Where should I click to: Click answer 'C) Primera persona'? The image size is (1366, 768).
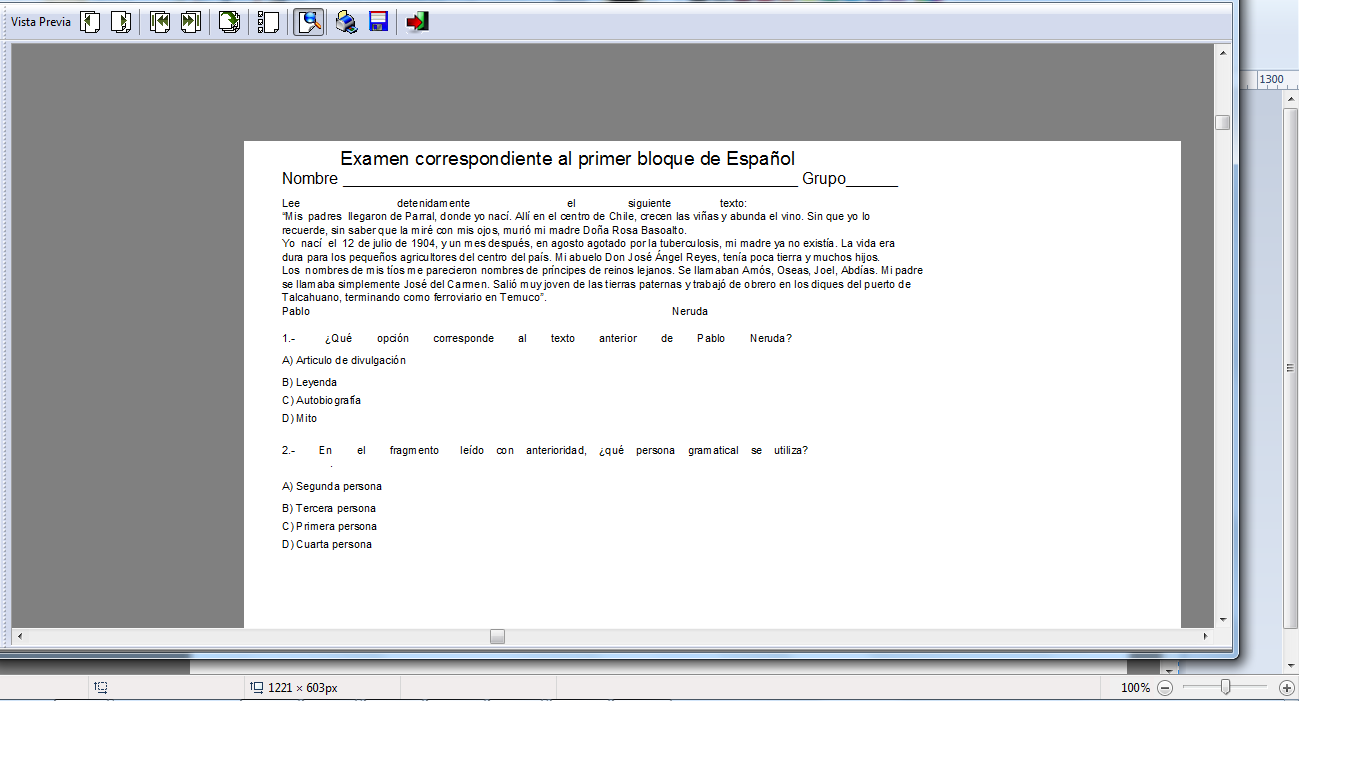coord(329,526)
